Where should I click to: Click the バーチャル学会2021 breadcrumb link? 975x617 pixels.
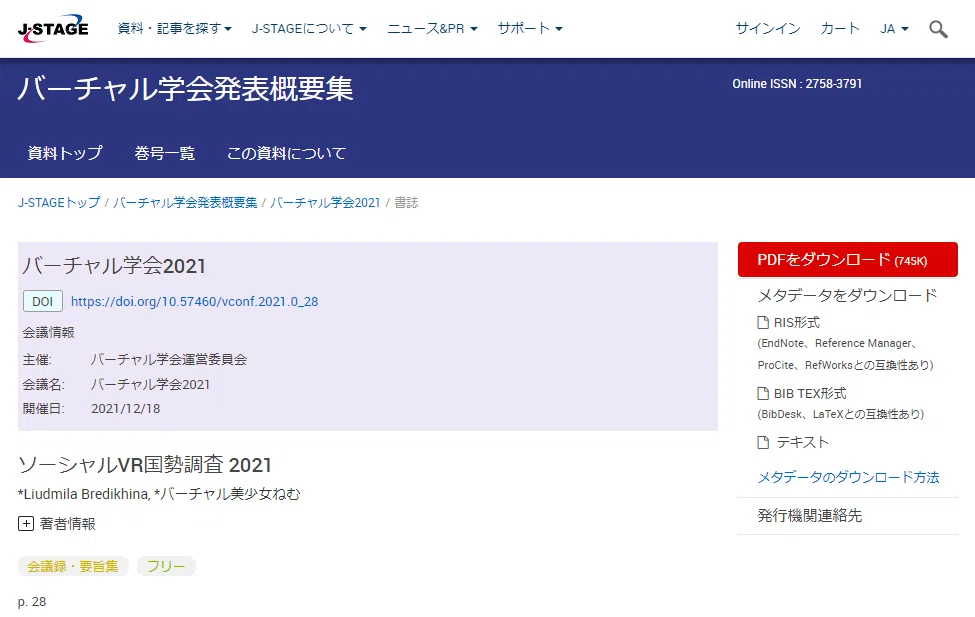(325, 203)
